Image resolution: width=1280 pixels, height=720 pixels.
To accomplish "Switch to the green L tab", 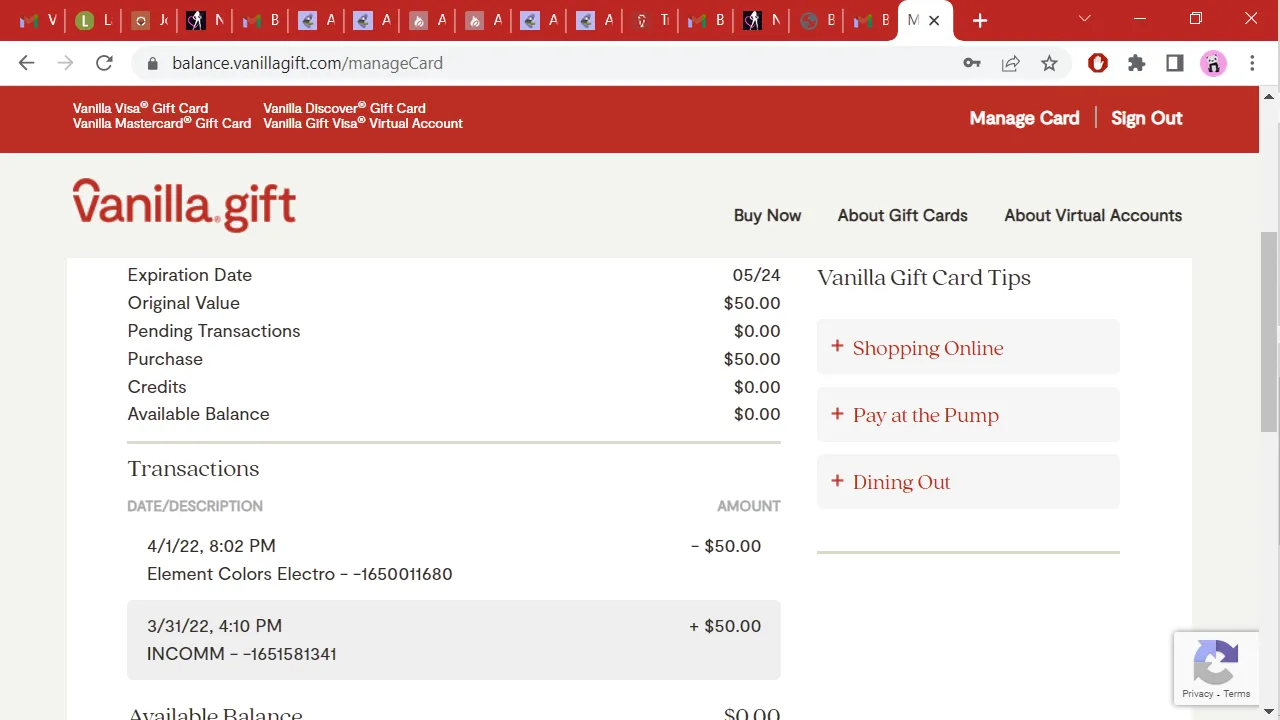I will pos(94,20).
